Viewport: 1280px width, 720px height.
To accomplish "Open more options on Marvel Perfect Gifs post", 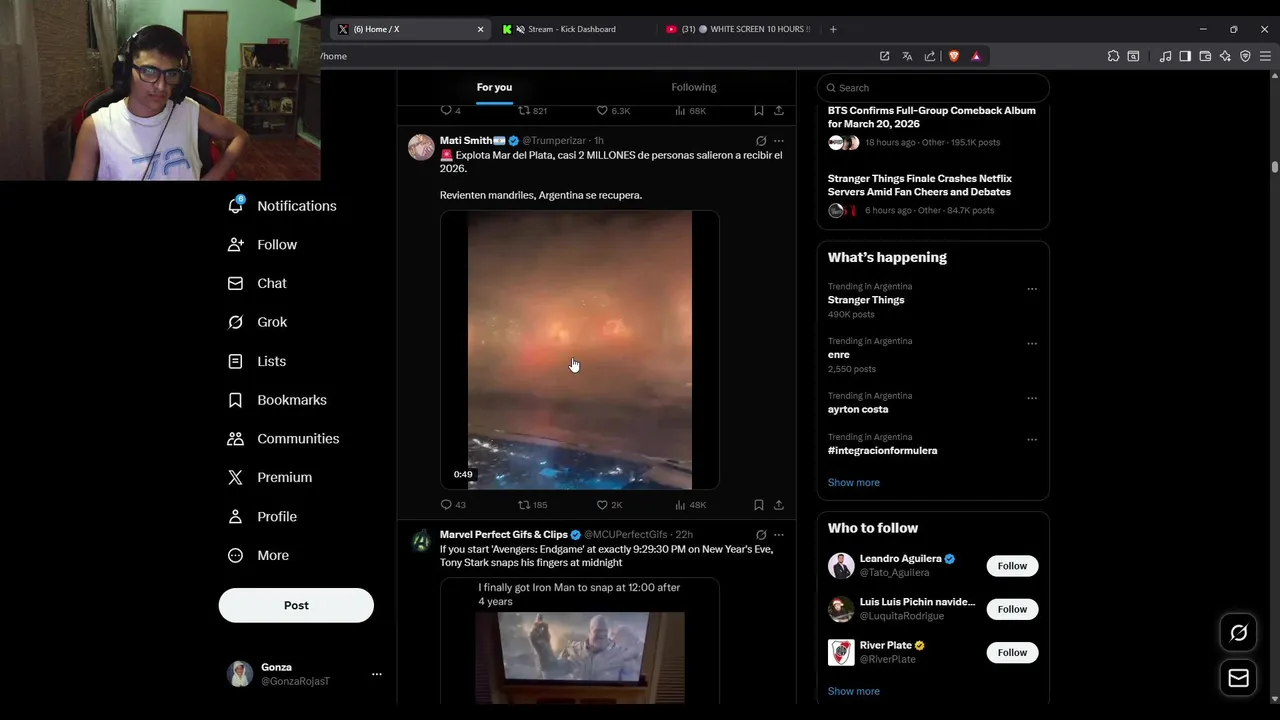I will (779, 535).
